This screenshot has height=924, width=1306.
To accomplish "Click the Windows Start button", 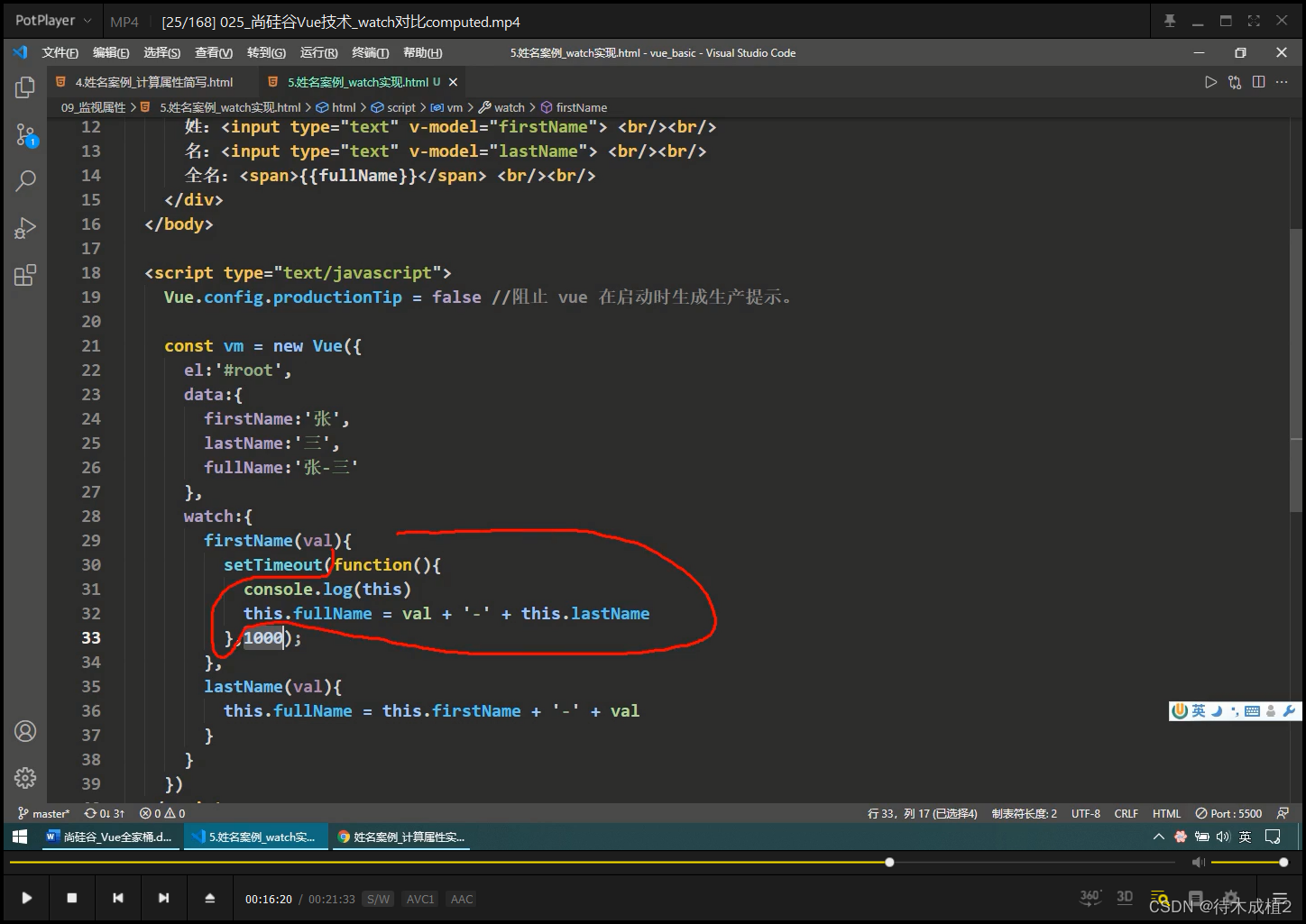I will click(20, 837).
